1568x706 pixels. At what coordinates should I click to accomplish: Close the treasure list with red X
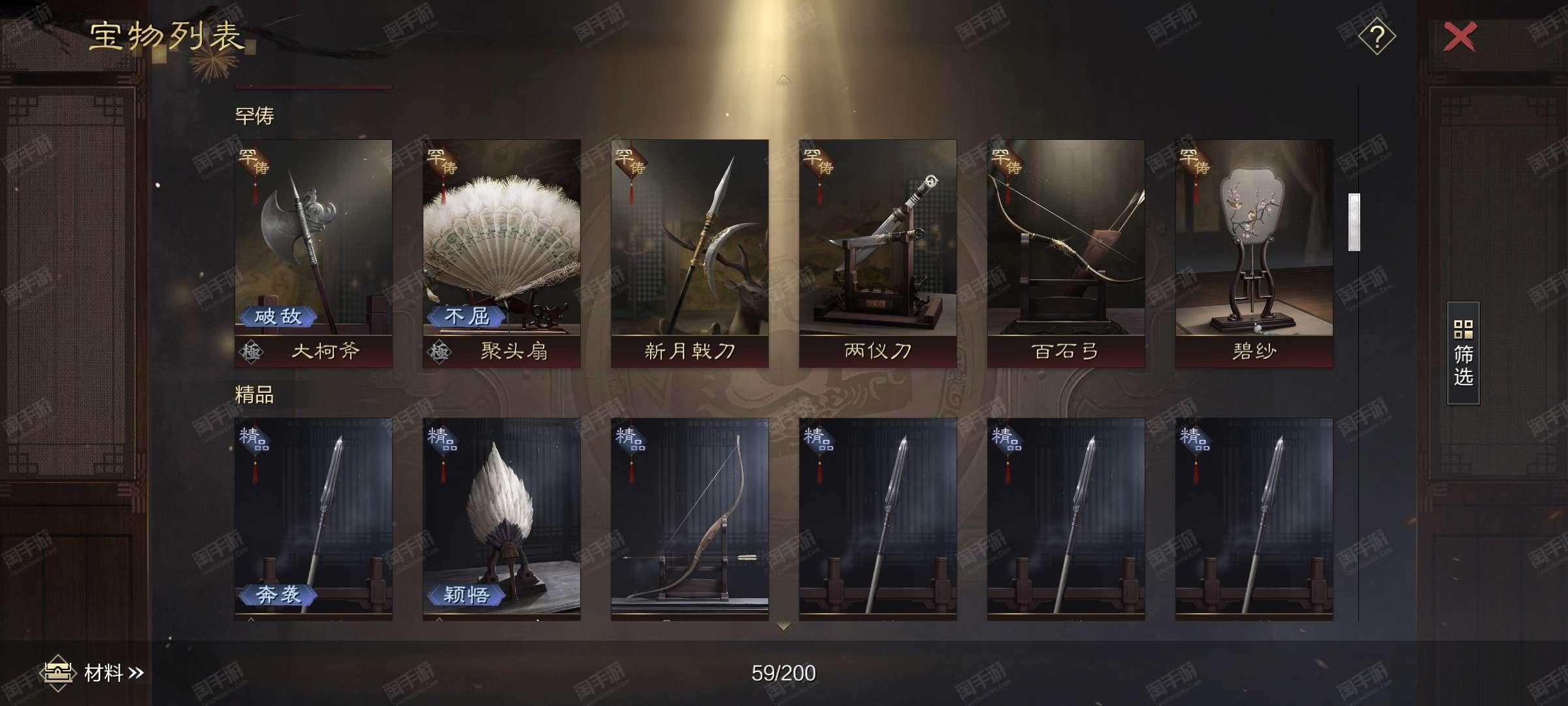click(x=1459, y=37)
